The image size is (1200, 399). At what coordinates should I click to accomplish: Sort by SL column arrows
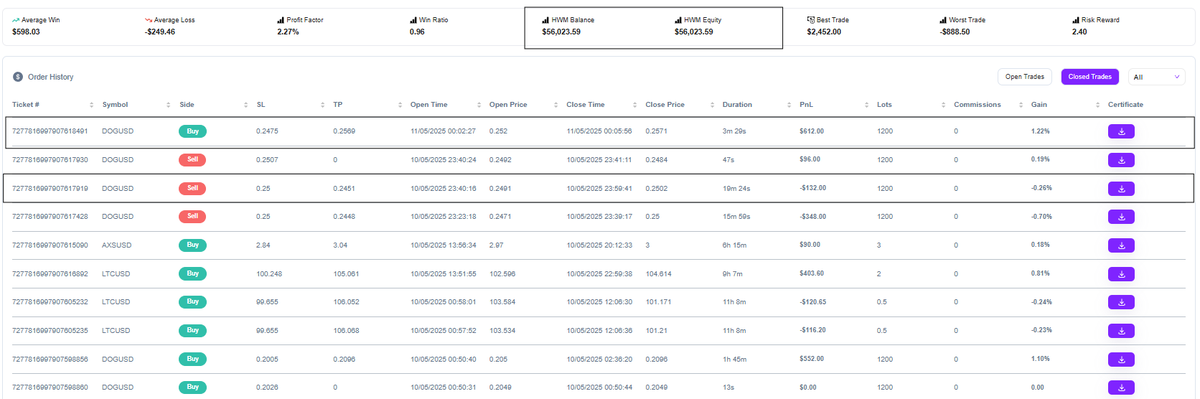click(x=323, y=104)
